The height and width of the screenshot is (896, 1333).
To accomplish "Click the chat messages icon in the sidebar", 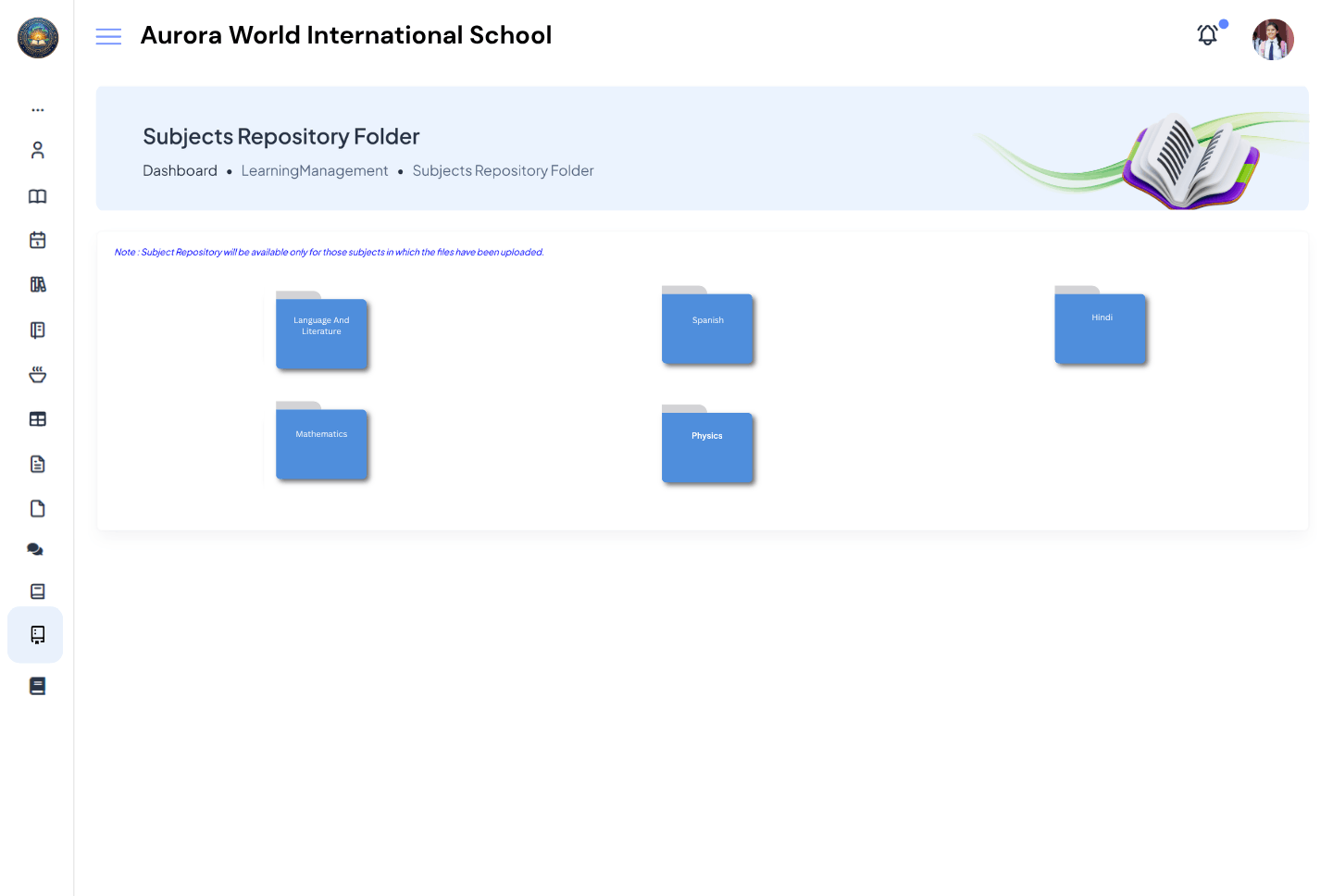I will pos(37,549).
